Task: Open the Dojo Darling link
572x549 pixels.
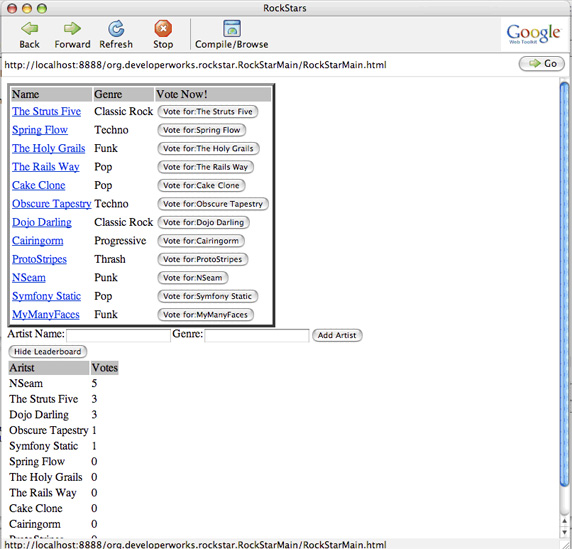Action: coord(42,222)
